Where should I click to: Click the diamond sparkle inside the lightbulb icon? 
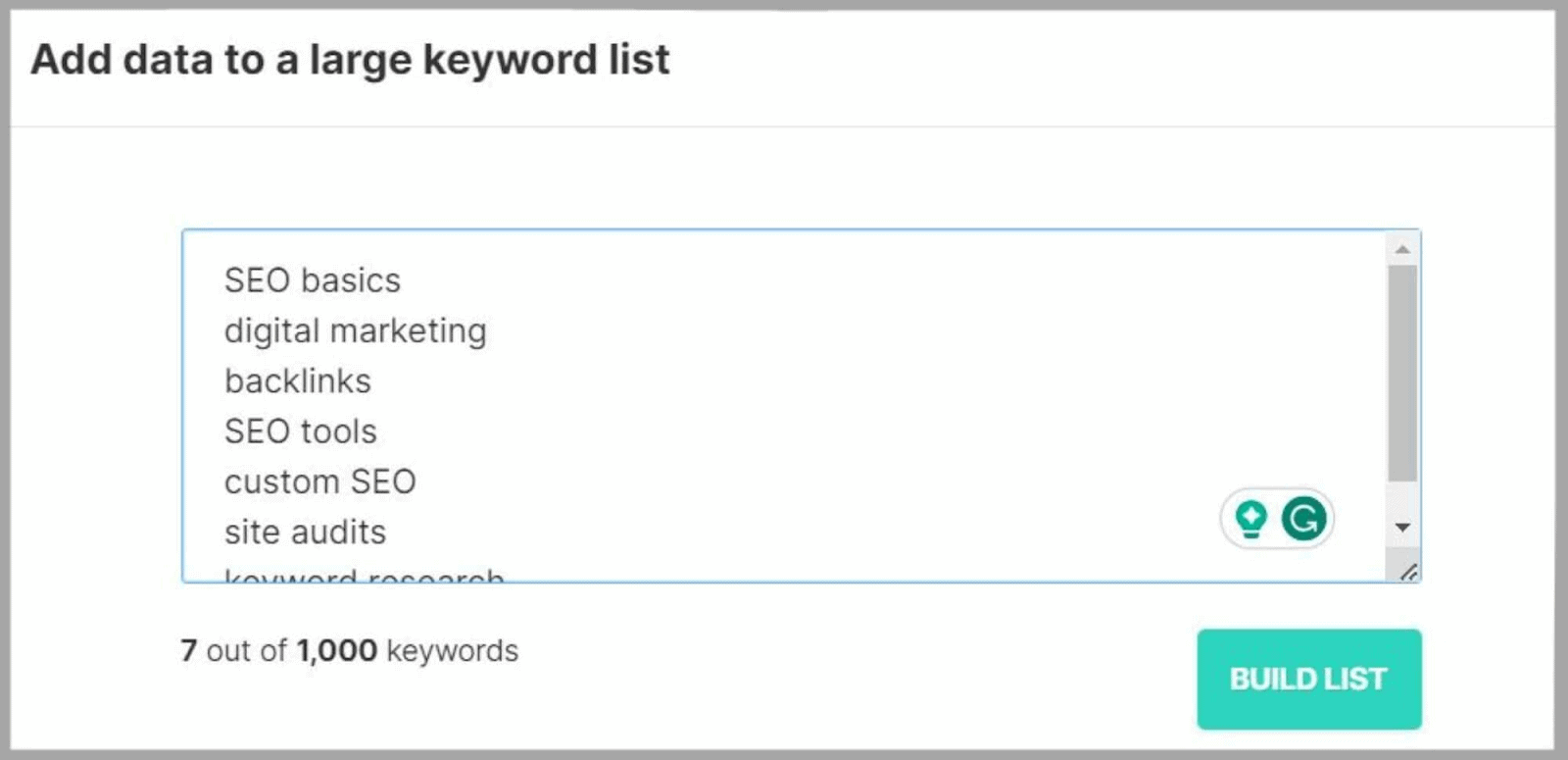(1250, 517)
